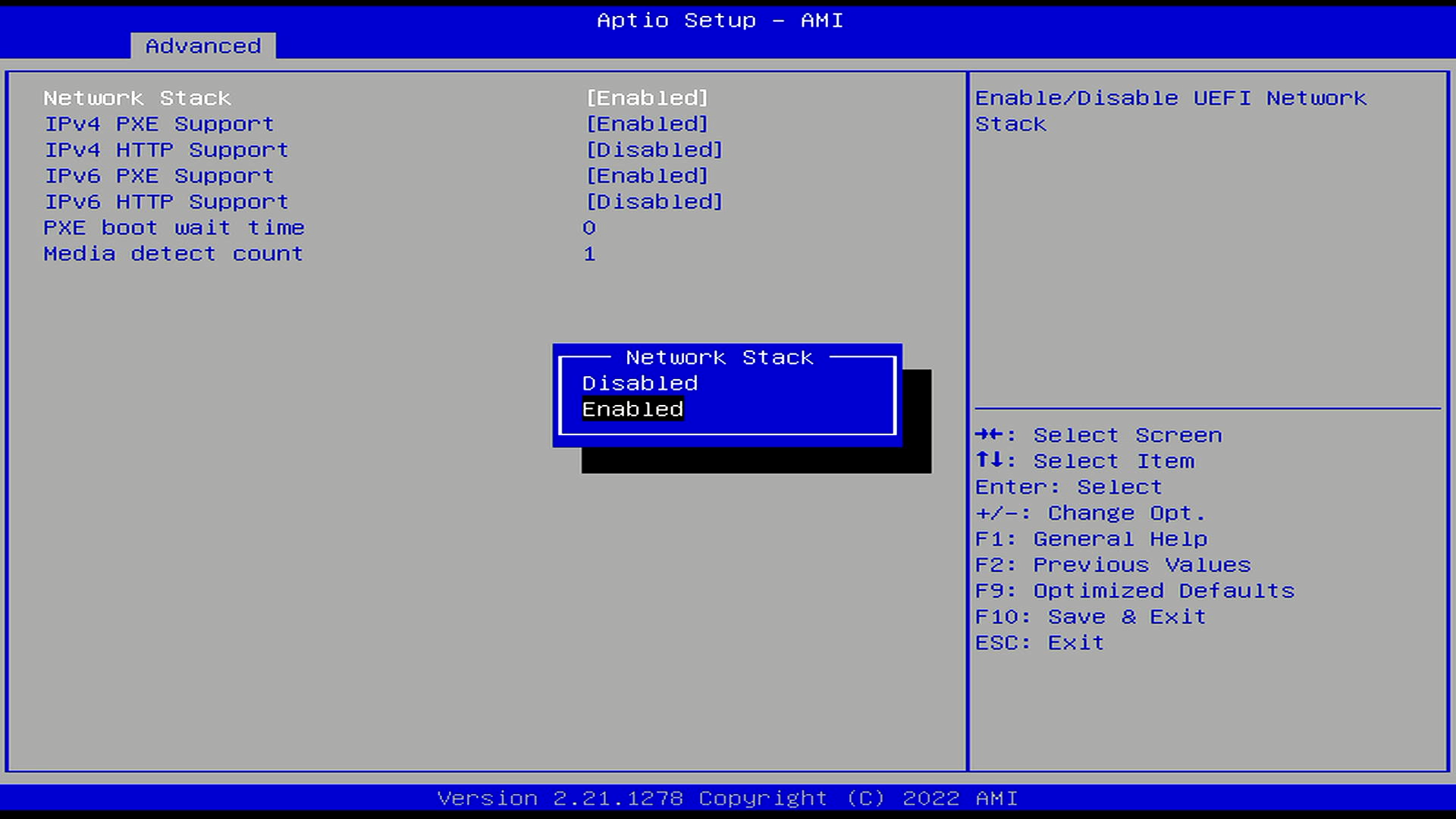Toggle the IPv6 HTTP Support [Disabled] value
1456x819 pixels.
pos(654,202)
